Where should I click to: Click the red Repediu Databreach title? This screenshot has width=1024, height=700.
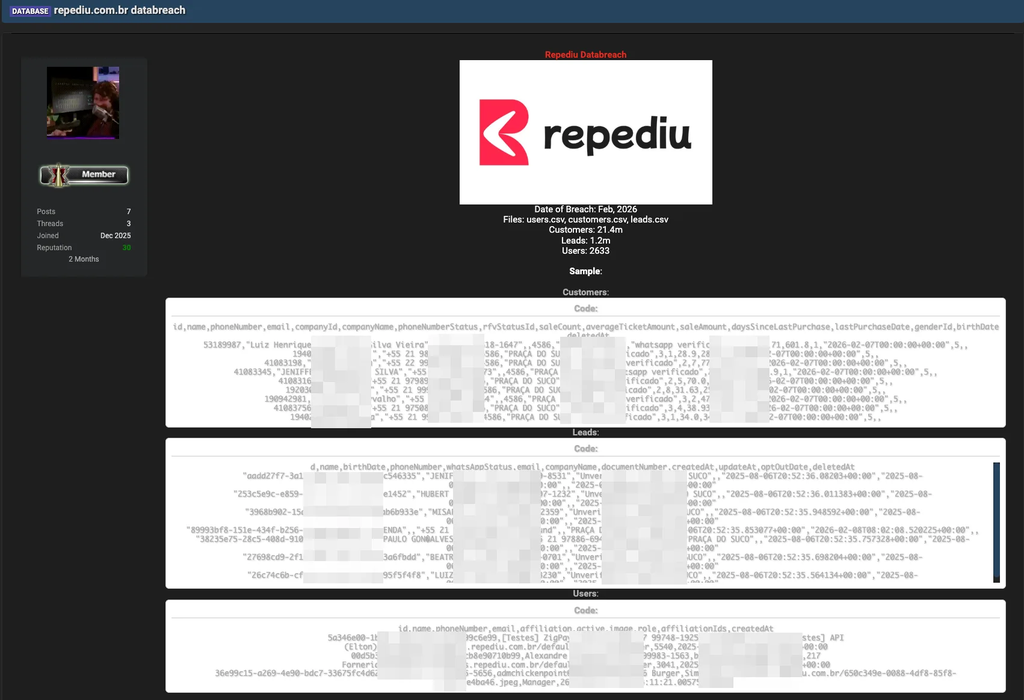click(x=585, y=54)
